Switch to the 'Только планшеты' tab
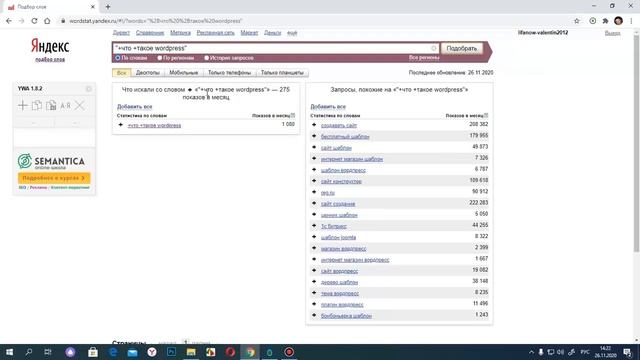640x360 pixels. 282,73
